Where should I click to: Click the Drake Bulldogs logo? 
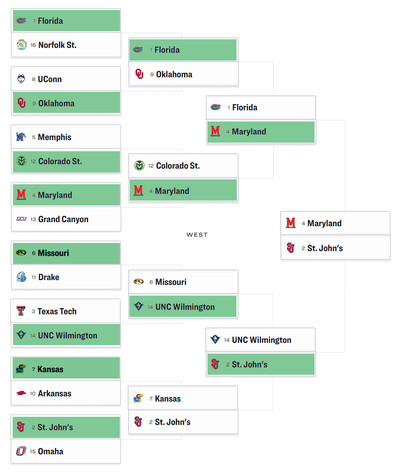coord(21,277)
